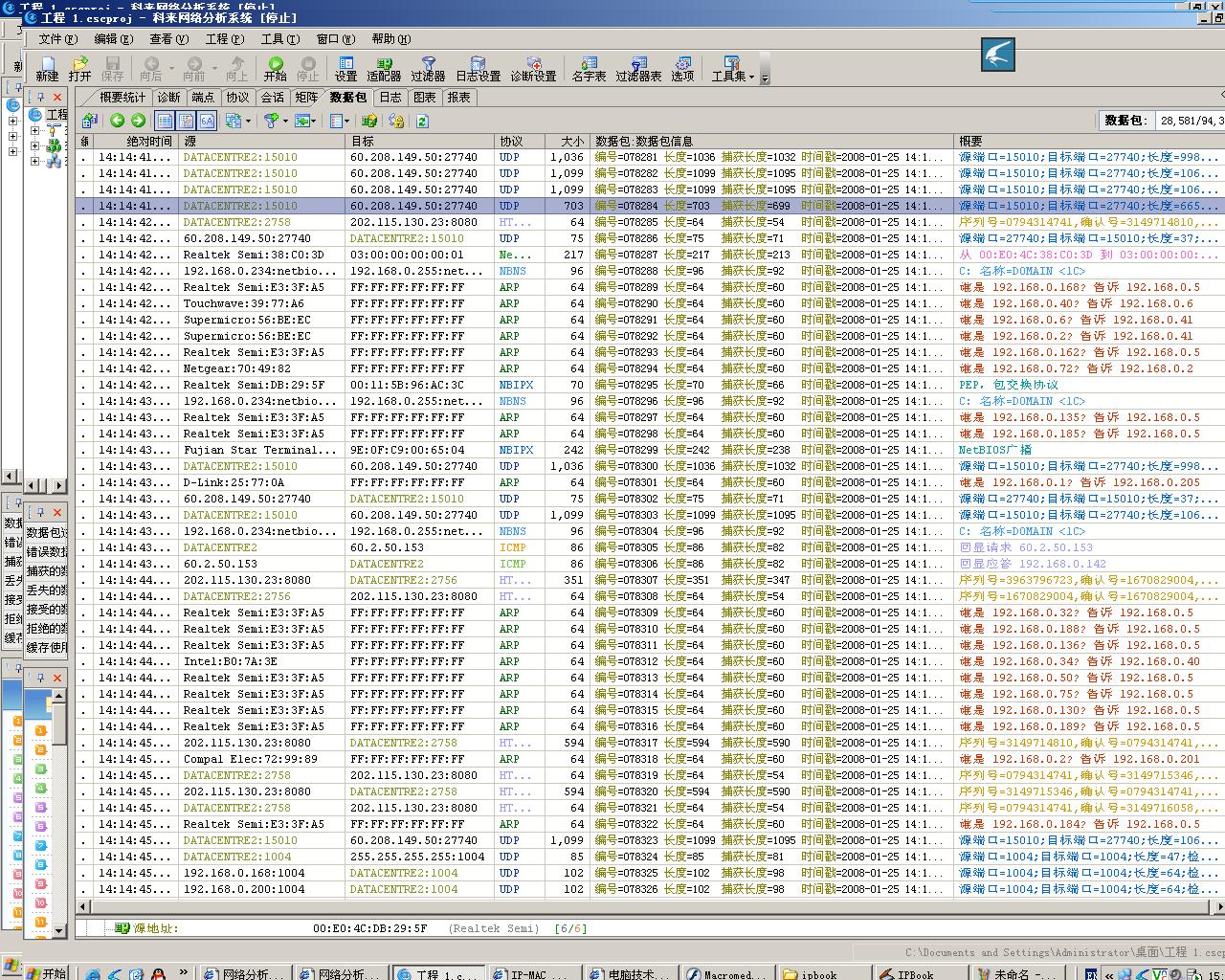The width and height of the screenshot is (1225, 980).
Task: Click the green back arrow in packet toolbar
Action: 117,121
